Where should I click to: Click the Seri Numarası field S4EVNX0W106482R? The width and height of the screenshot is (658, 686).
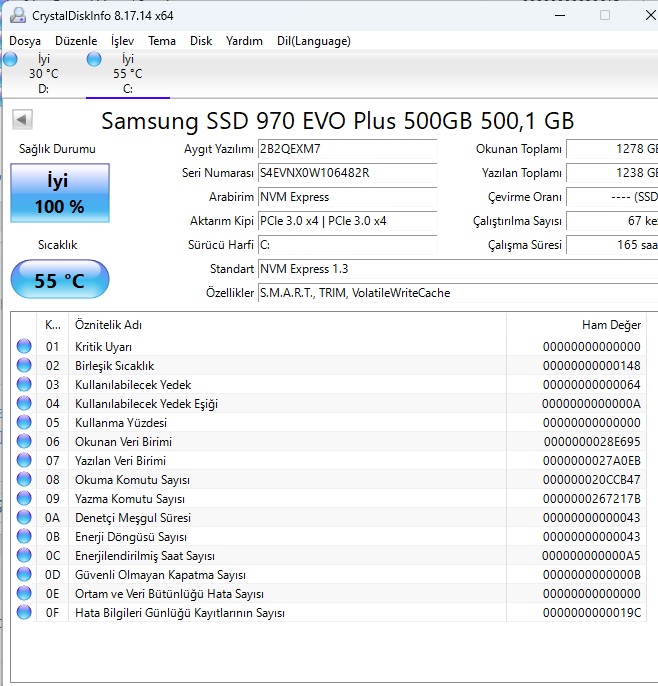click(347, 173)
